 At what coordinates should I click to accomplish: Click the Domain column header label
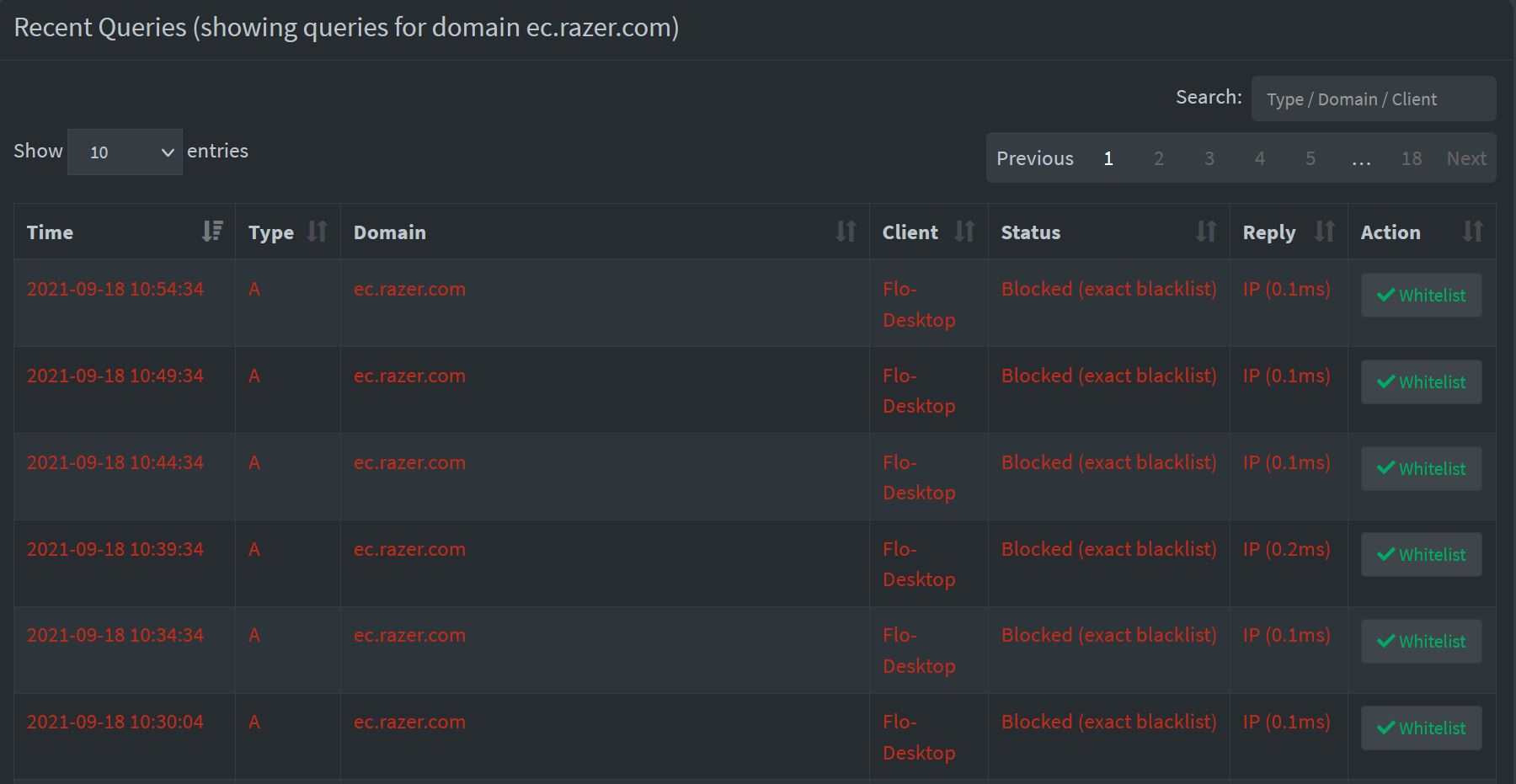click(x=390, y=232)
